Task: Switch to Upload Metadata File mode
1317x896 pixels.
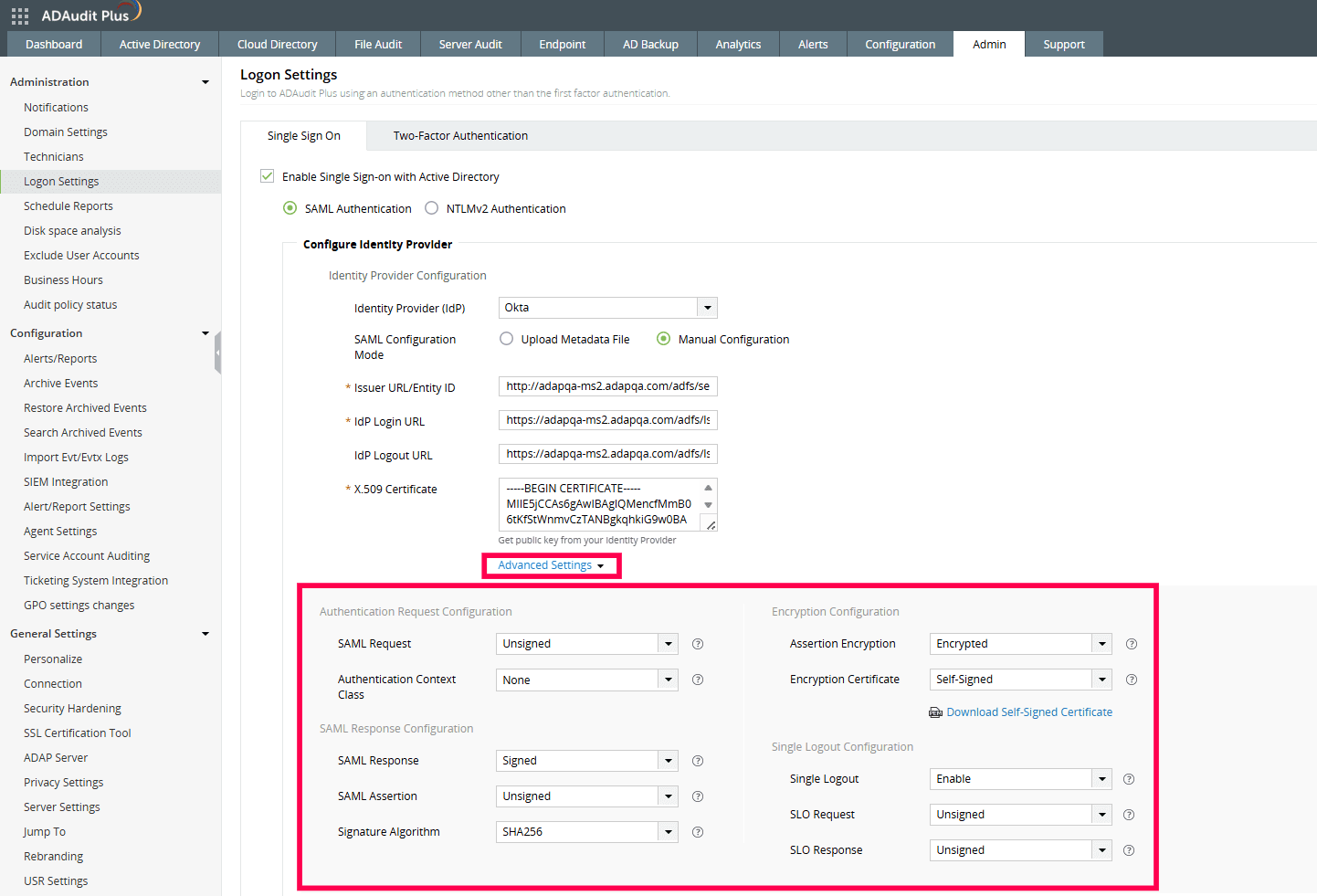Action: pos(506,339)
